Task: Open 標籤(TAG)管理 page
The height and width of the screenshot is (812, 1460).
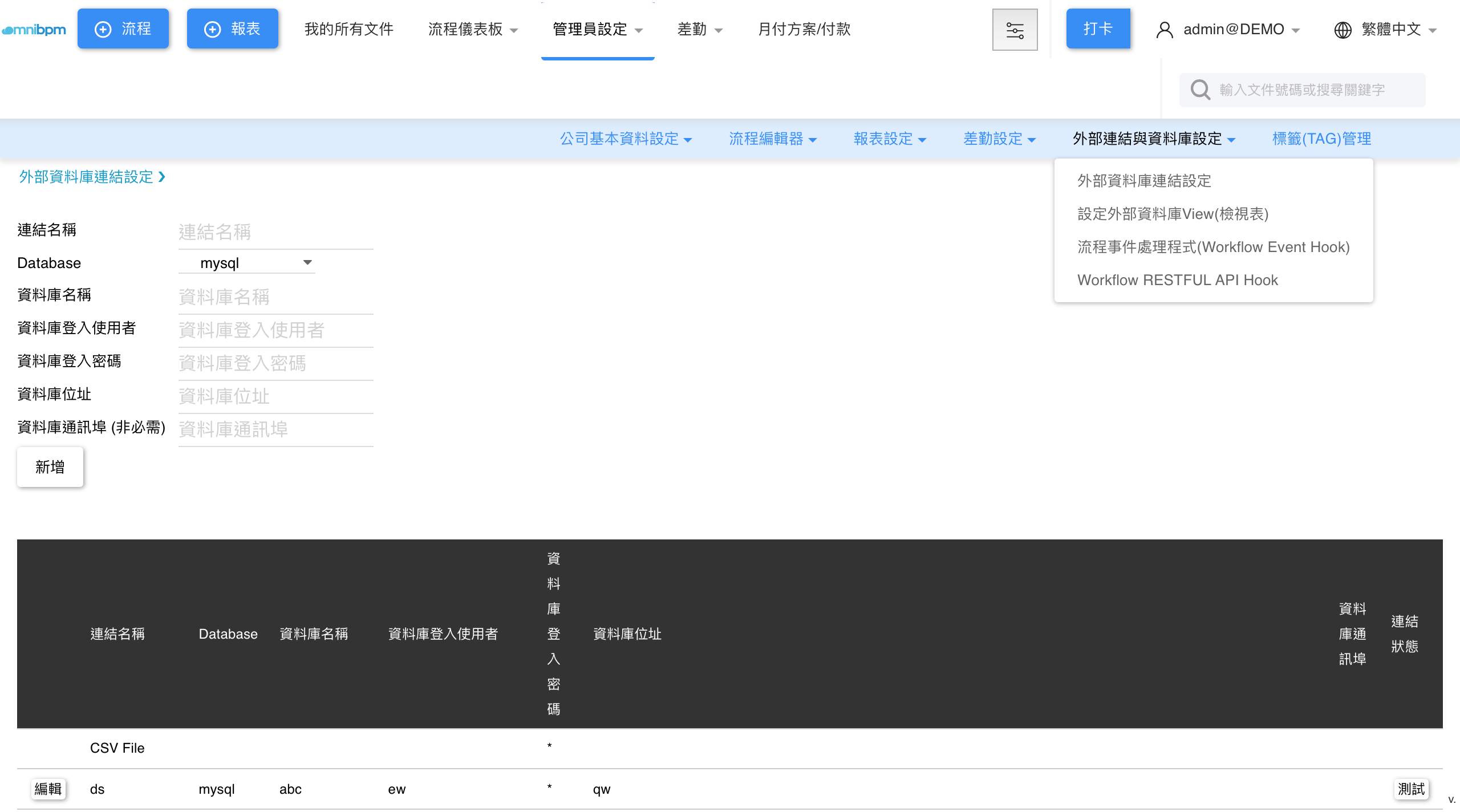Action: (1321, 139)
